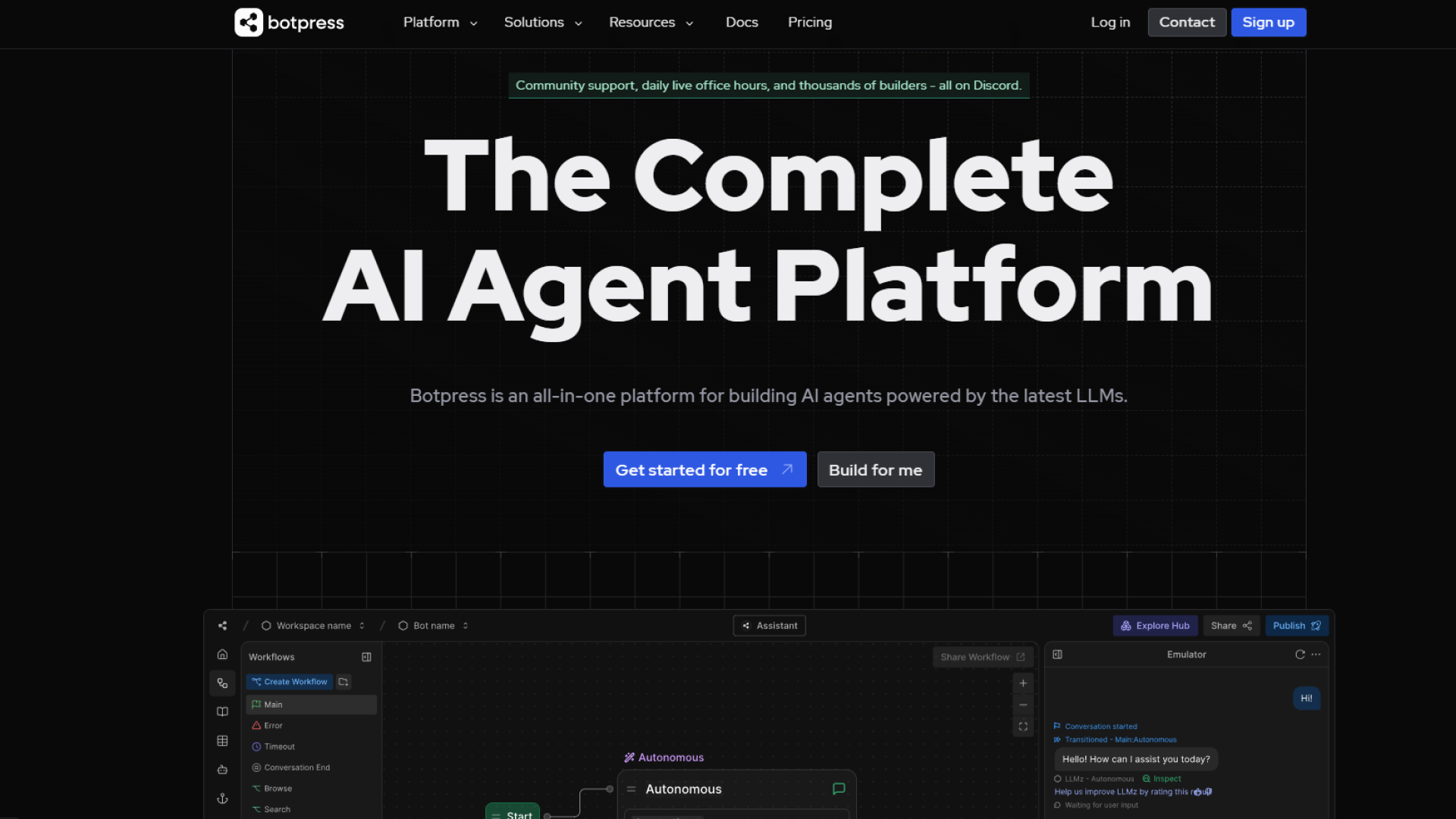Go to the Pricing page
This screenshot has height=819, width=1456.
810,23
